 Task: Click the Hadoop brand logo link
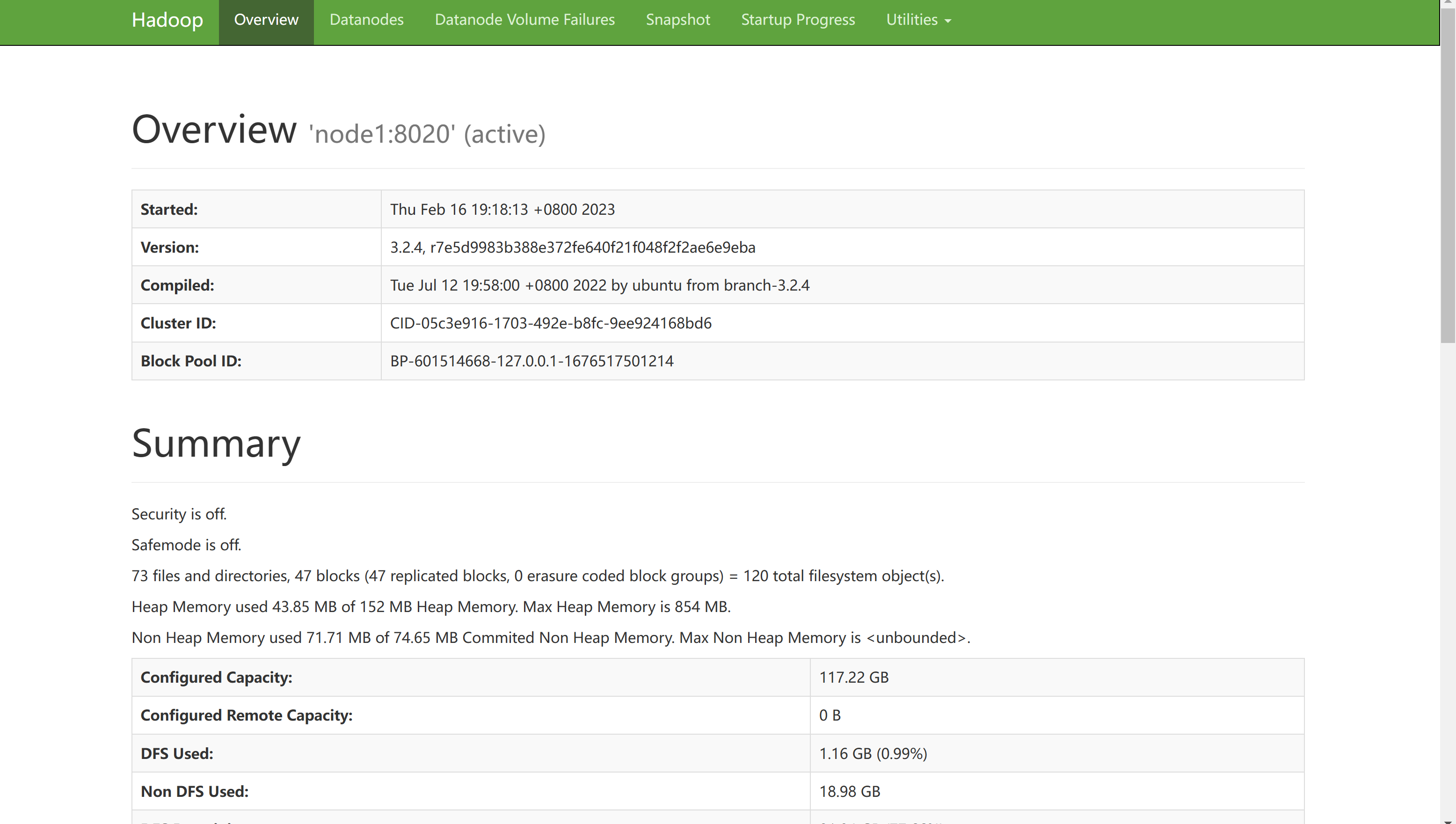click(167, 21)
